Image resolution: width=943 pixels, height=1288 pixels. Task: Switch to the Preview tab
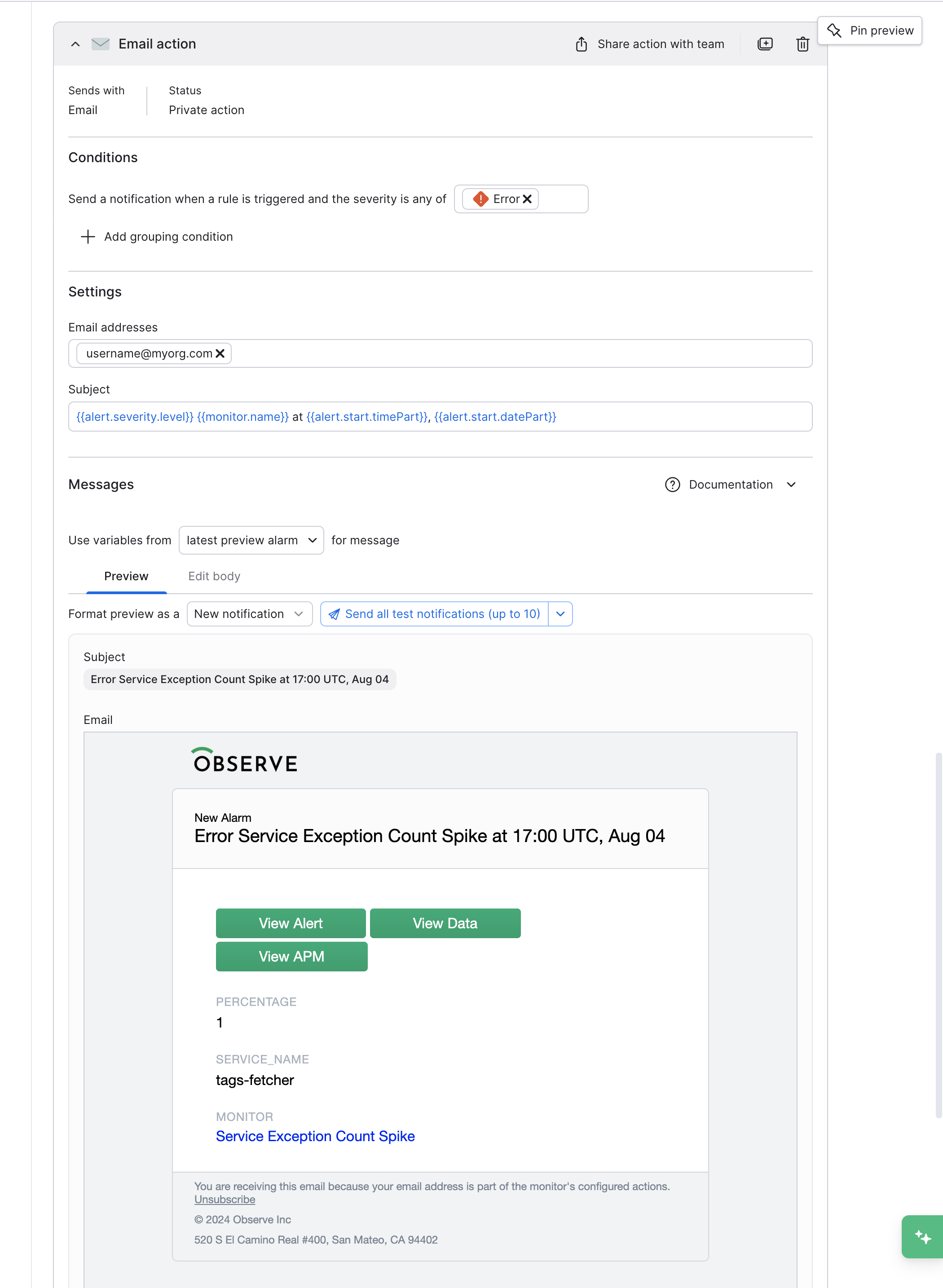126,576
